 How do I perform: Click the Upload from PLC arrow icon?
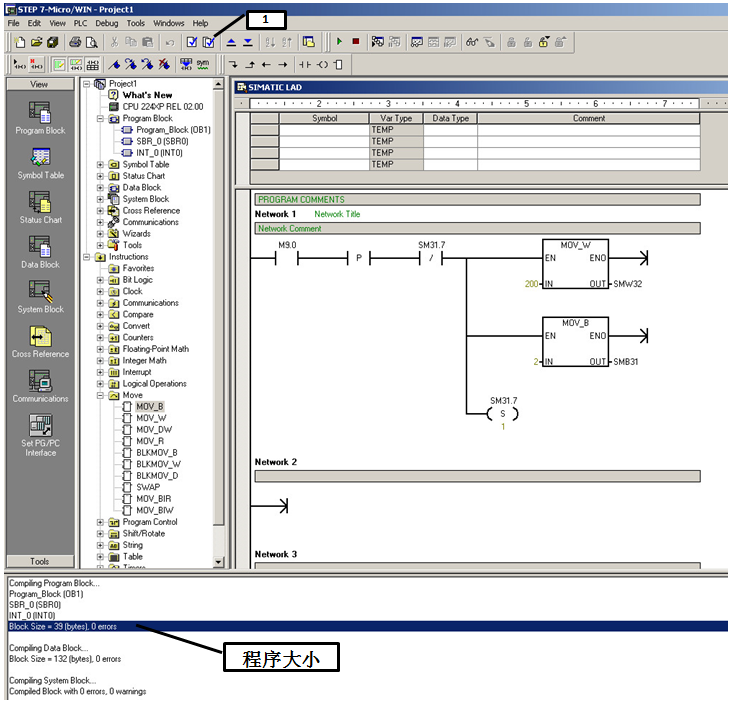click(231, 42)
